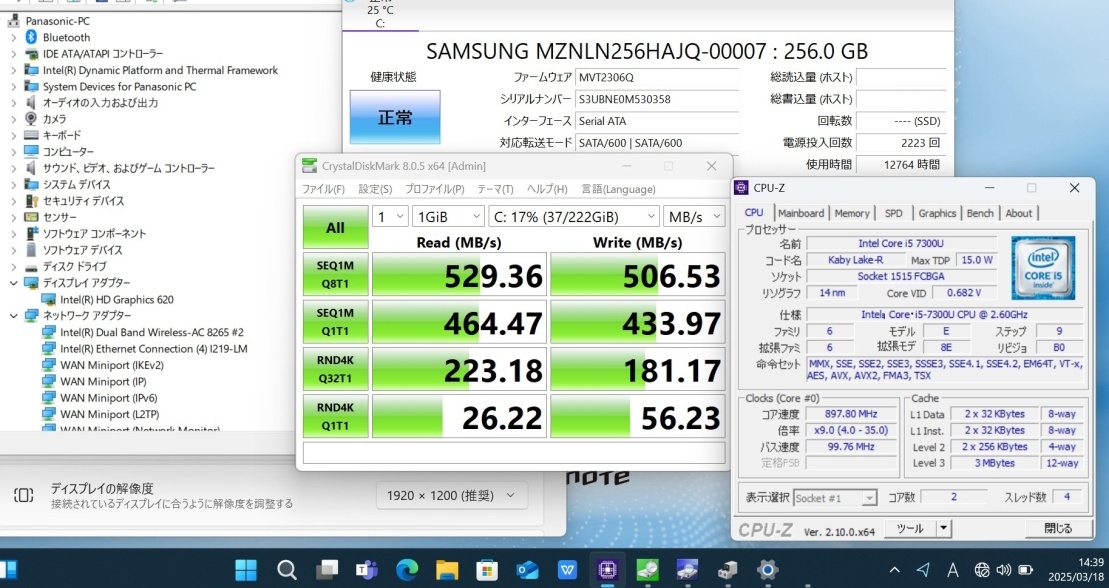1109x588 pixels.
Task: Click the Intel Core i5 logo in CPU-Z
Action: click(x=1043, y=268)
